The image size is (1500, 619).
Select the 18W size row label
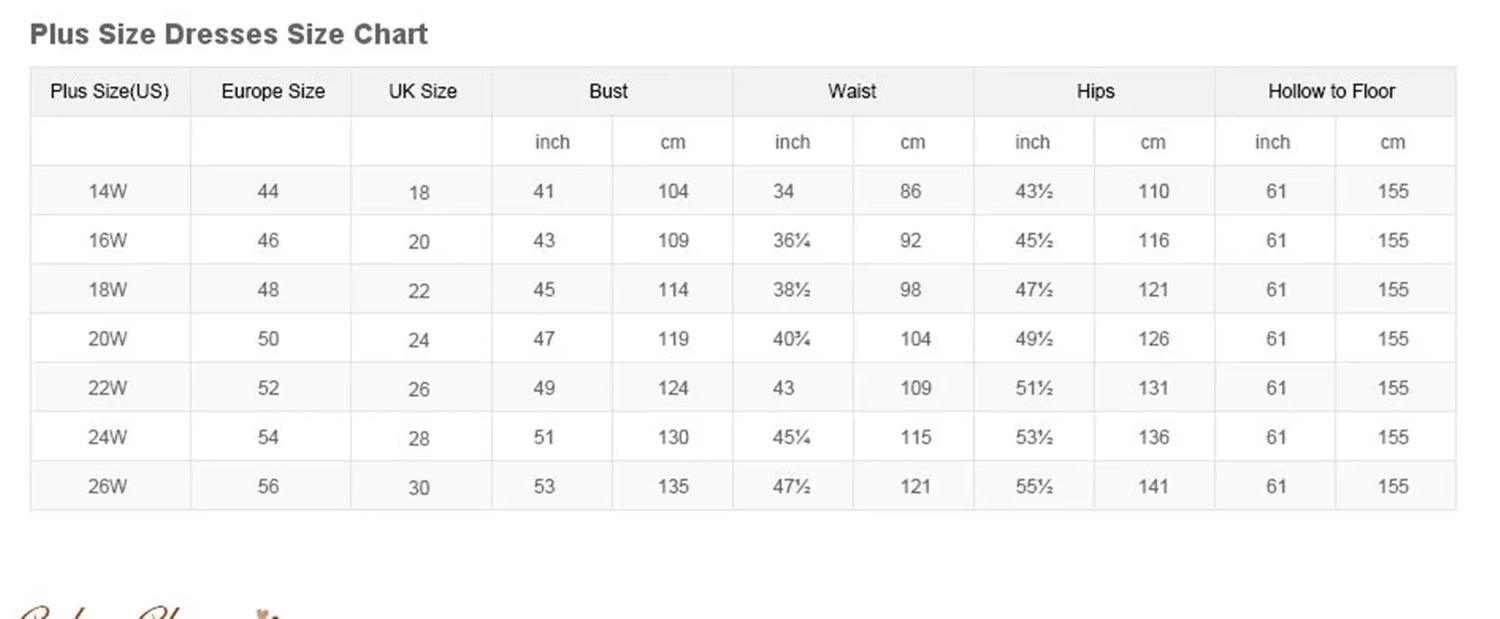point(108,290)
